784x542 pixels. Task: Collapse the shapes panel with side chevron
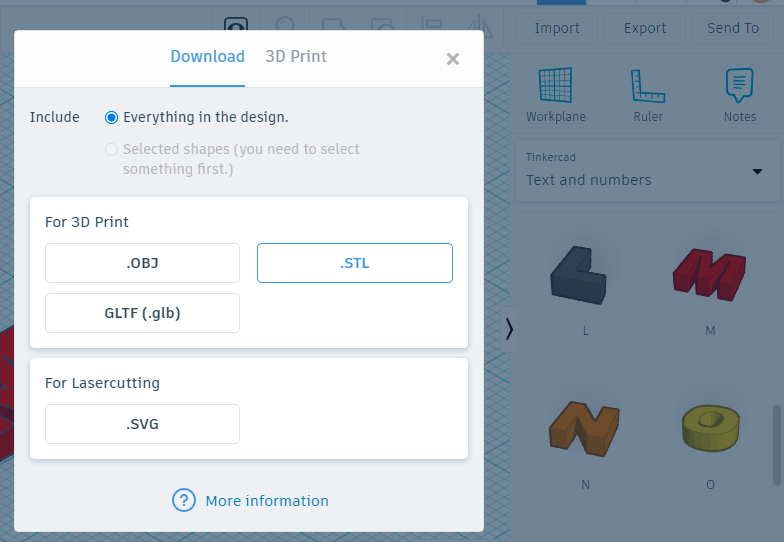(509, 329)
